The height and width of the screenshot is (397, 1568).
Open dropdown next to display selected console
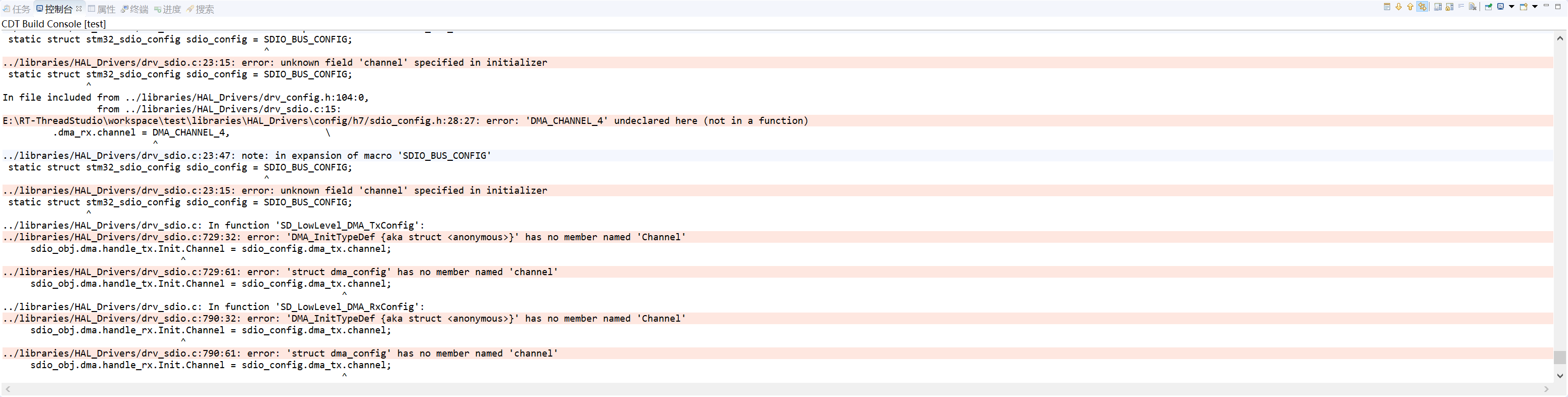pyautogui.click(x=1511, y=7)
